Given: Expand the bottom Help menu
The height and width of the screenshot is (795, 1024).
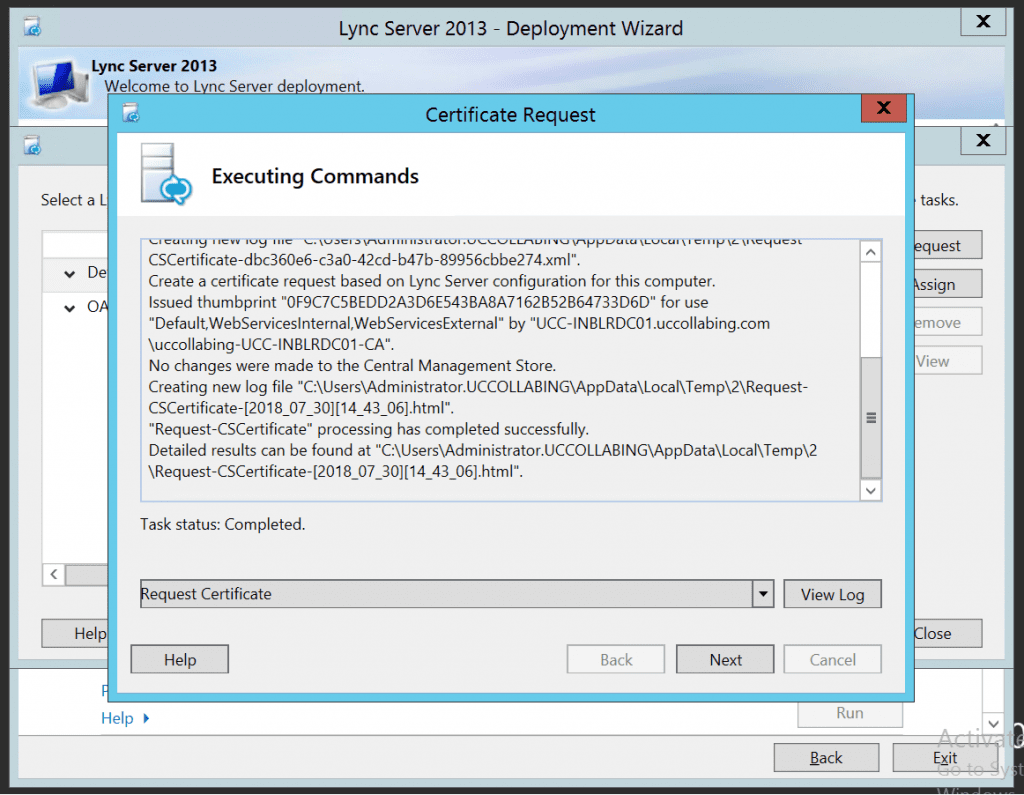Looking at the screenshot, I should coord(125,718).
